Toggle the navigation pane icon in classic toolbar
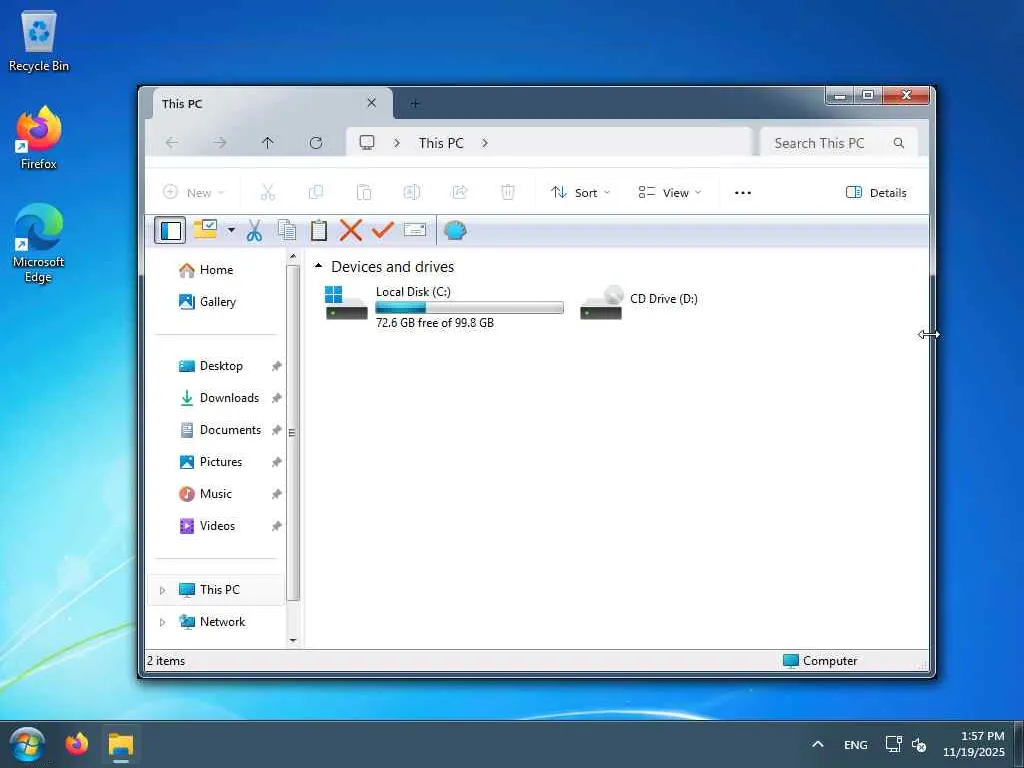 (x=170, y=231)
